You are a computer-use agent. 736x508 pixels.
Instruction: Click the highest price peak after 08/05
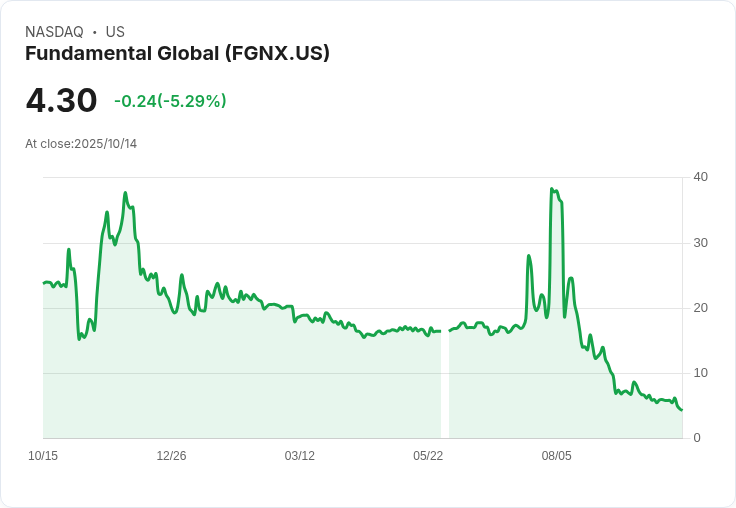click(552, 189)
